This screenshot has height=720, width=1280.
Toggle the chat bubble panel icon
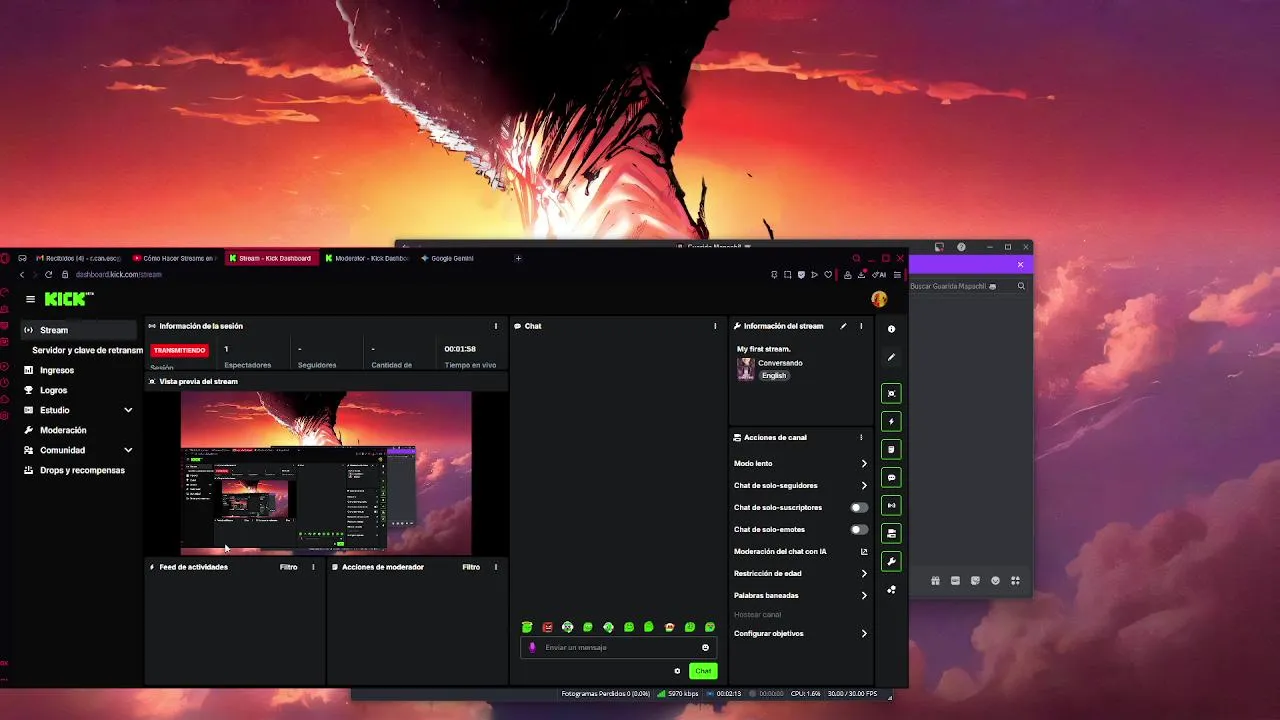click(891, 477)
